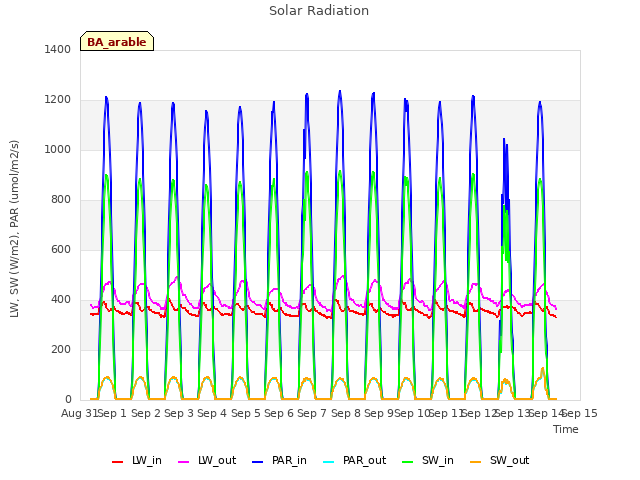Click the 1000 y-axis tick label
Screen dimensions: 640x480
(58, 150)
